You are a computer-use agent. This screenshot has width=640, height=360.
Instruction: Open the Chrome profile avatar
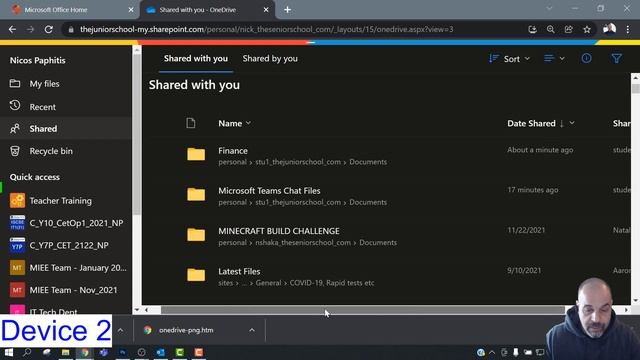tap(609, 29)
